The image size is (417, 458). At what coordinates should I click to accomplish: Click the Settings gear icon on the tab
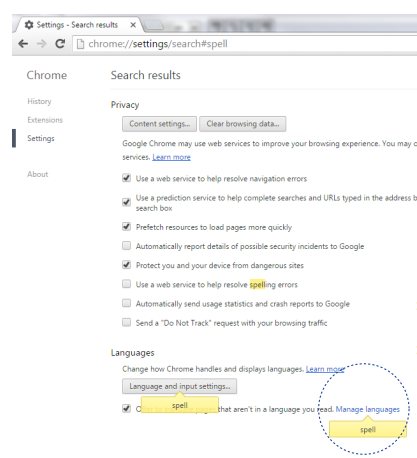coord(29,25)
